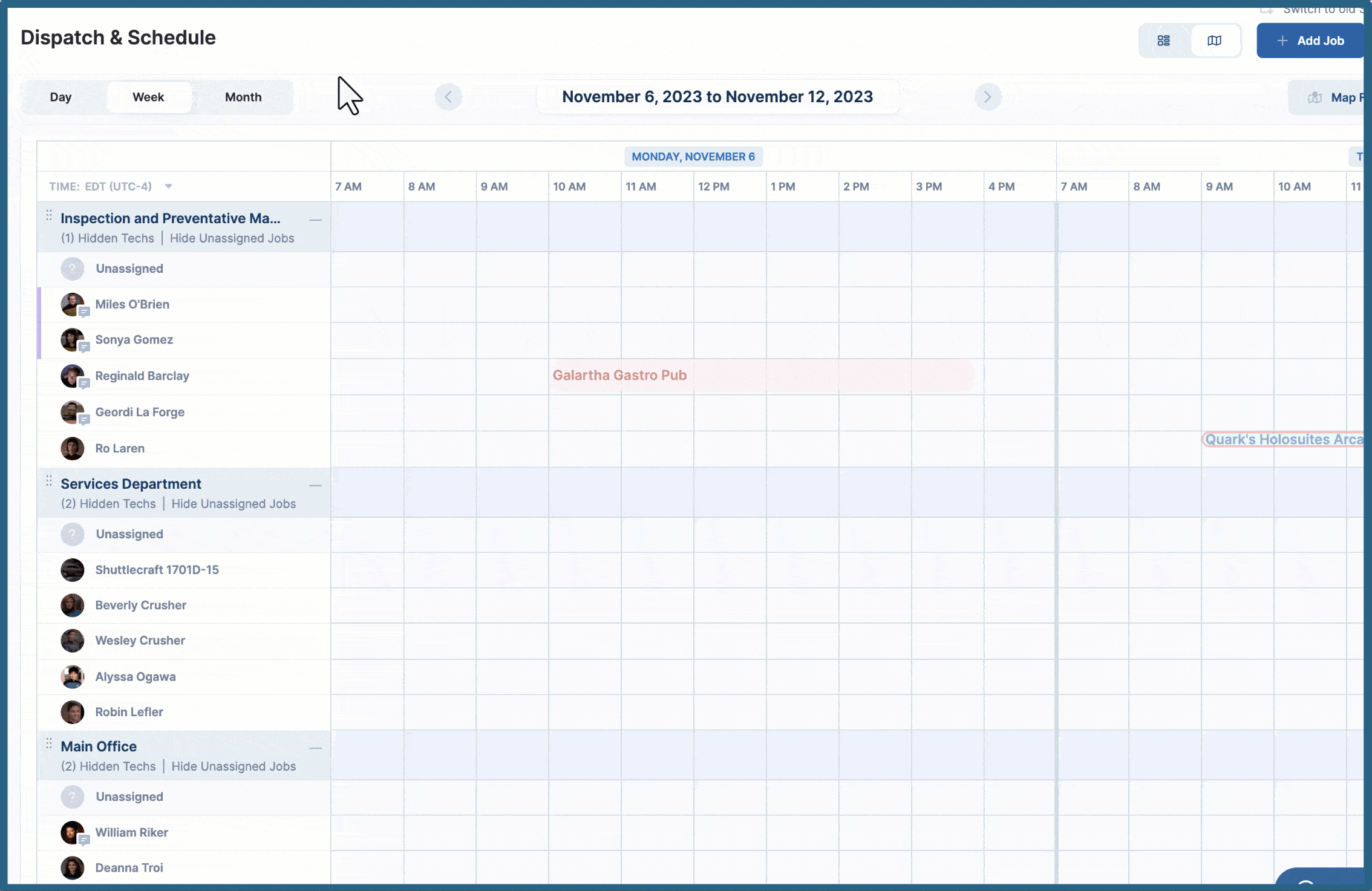Click Miles O'Brien's chat message icon
The height and width of the screenshot is (891, 1372).
pos(85,312)
